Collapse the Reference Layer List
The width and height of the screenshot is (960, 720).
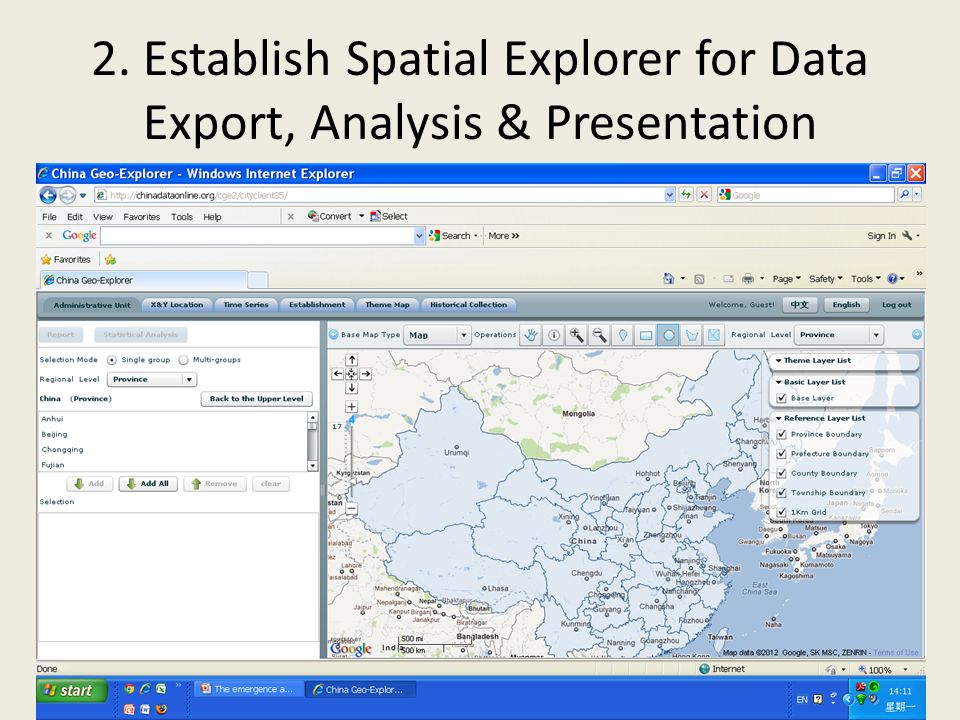point(778,418)
